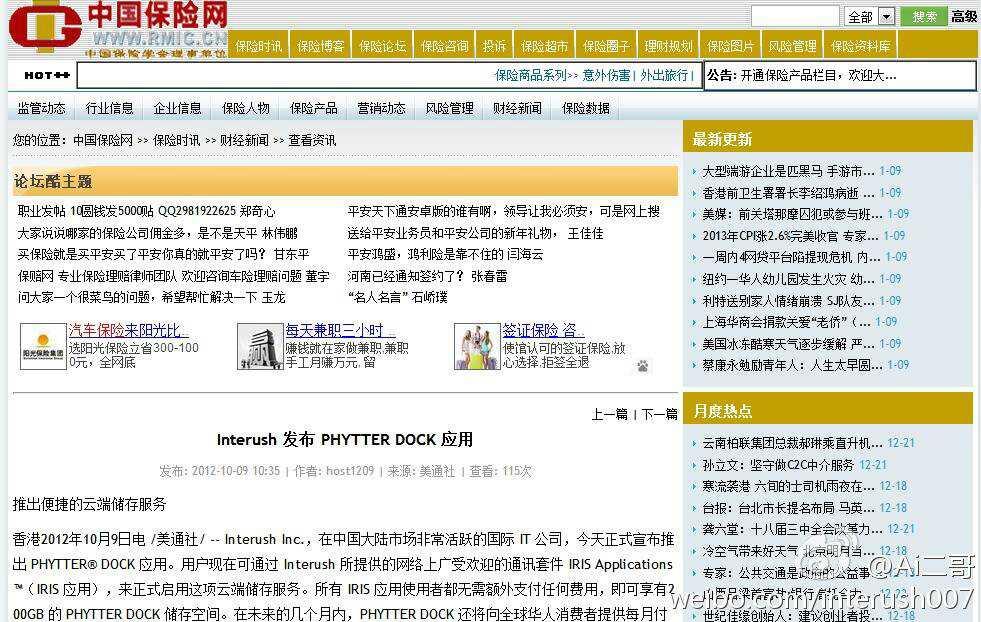
Task: Open the building image ad thumbnail
Action: (x=260, y=346)
